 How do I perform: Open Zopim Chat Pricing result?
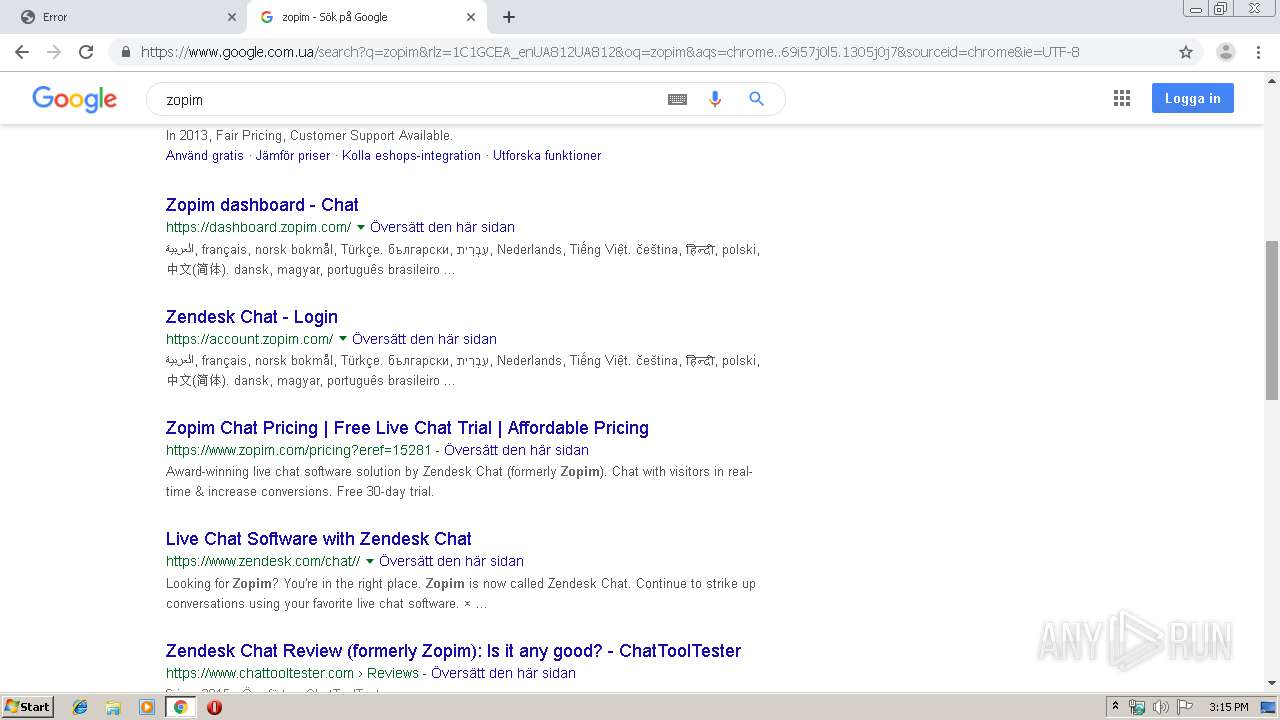point(407,427)
